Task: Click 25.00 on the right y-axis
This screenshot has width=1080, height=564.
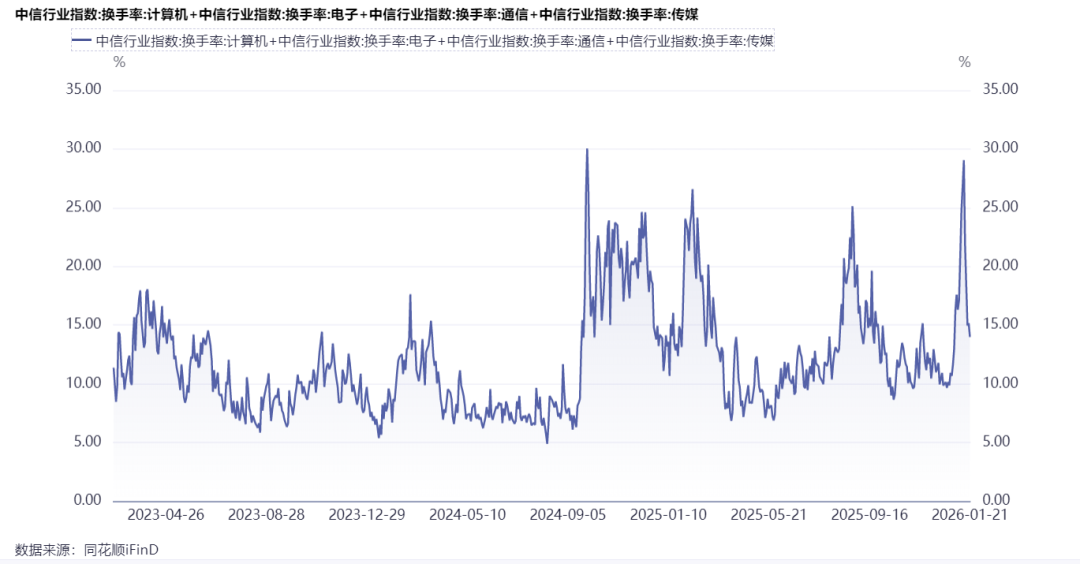Action: (1000, 207)
